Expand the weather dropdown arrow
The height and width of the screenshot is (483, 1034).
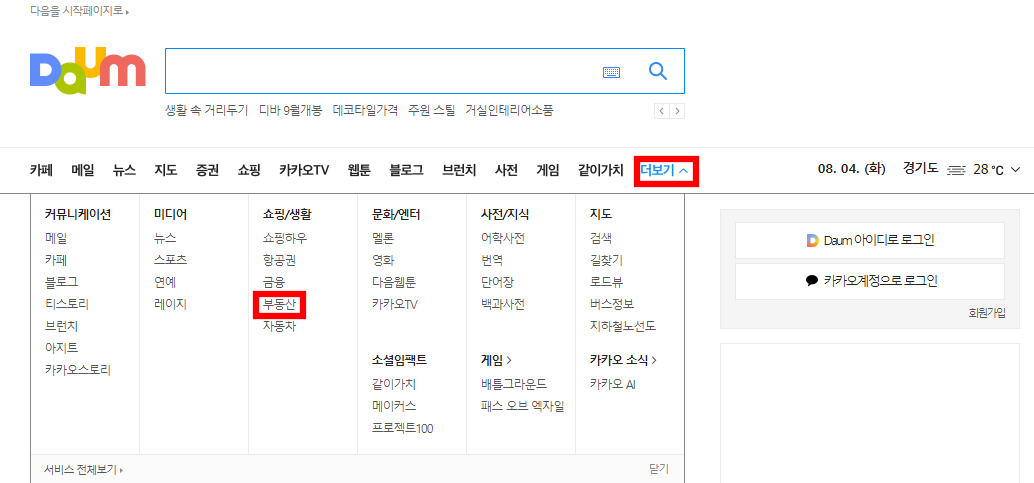pos(1014,170)
